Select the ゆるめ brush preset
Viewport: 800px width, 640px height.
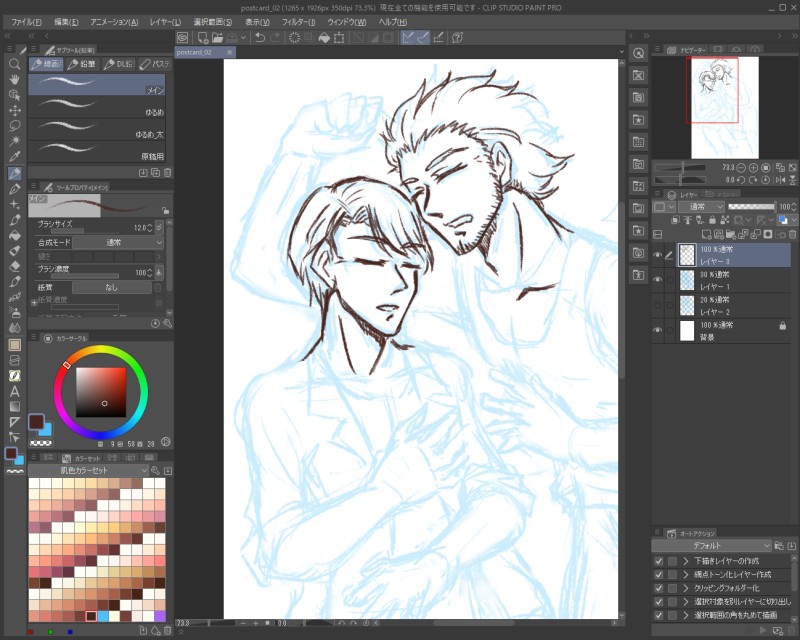pyautogui.click(x=96, y=107)
